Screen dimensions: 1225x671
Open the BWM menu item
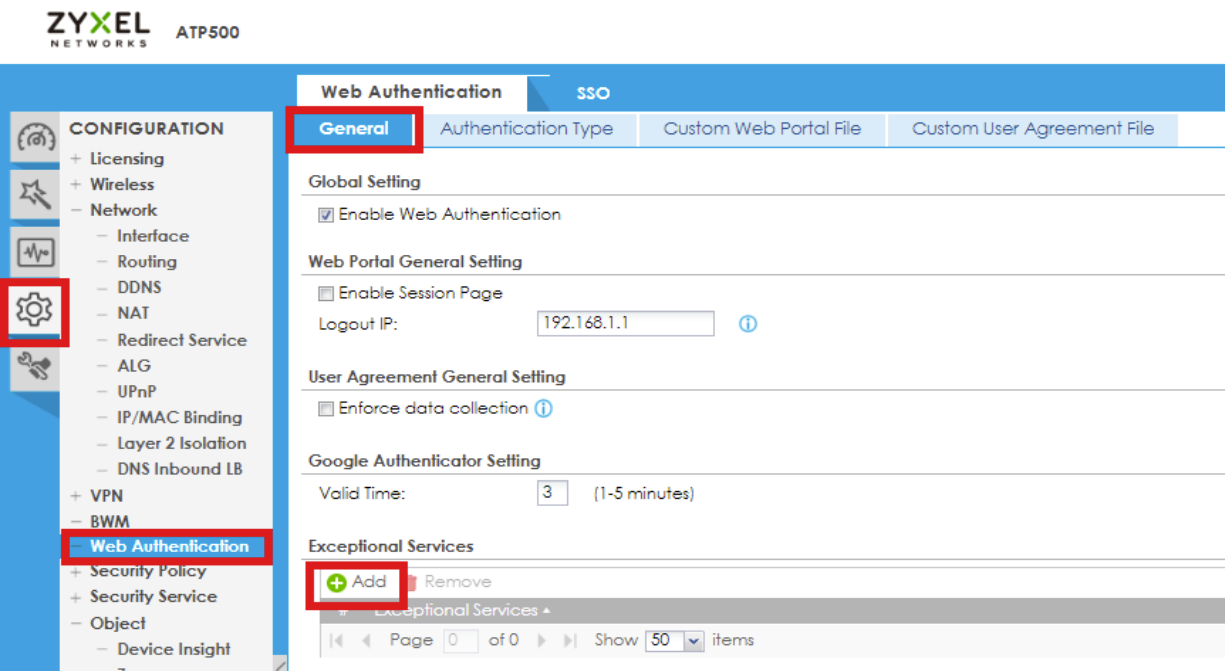pos(109,522)
